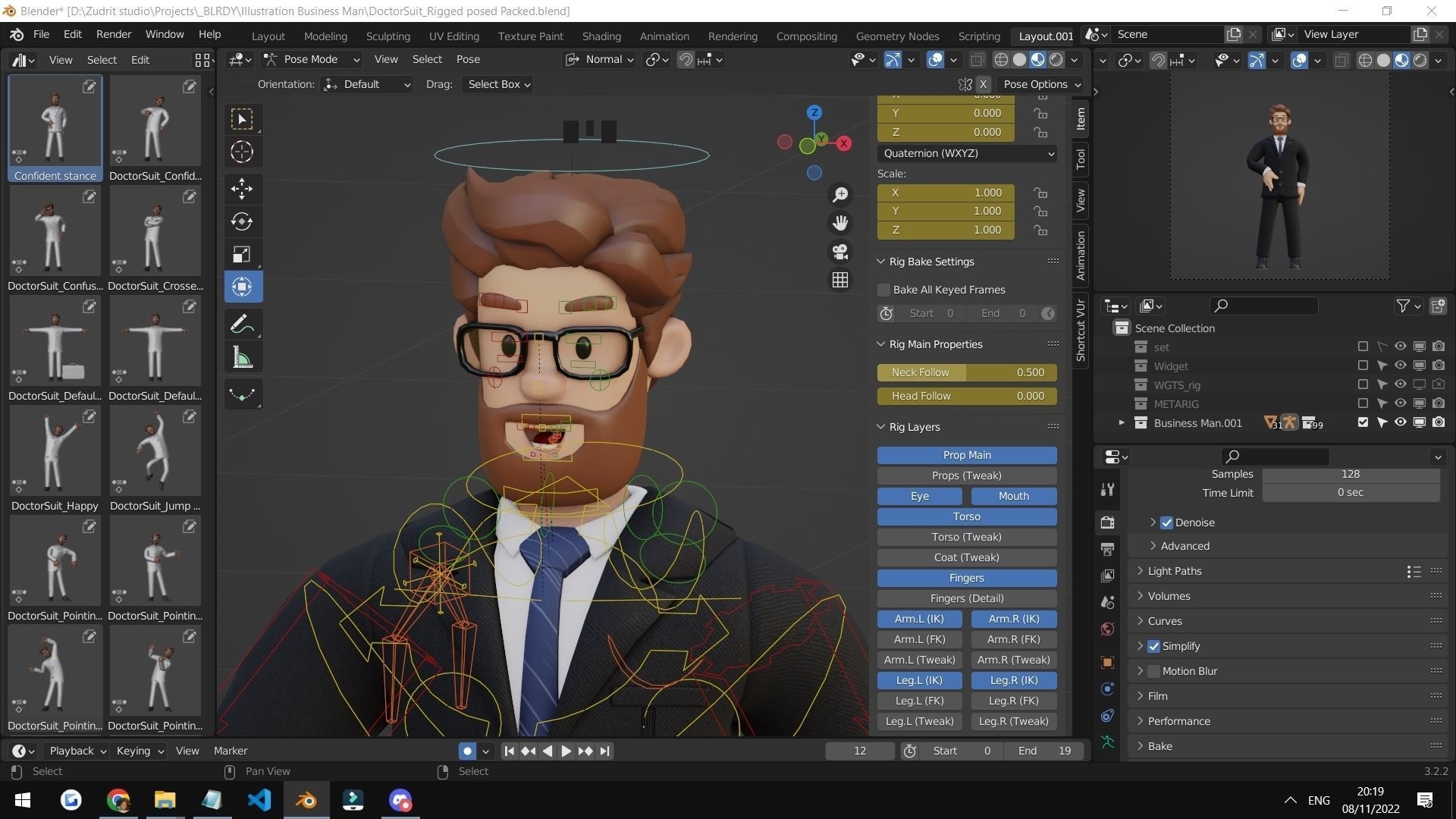
Task: Select the Rotate tool icon
Action: (x=242, y=221)
